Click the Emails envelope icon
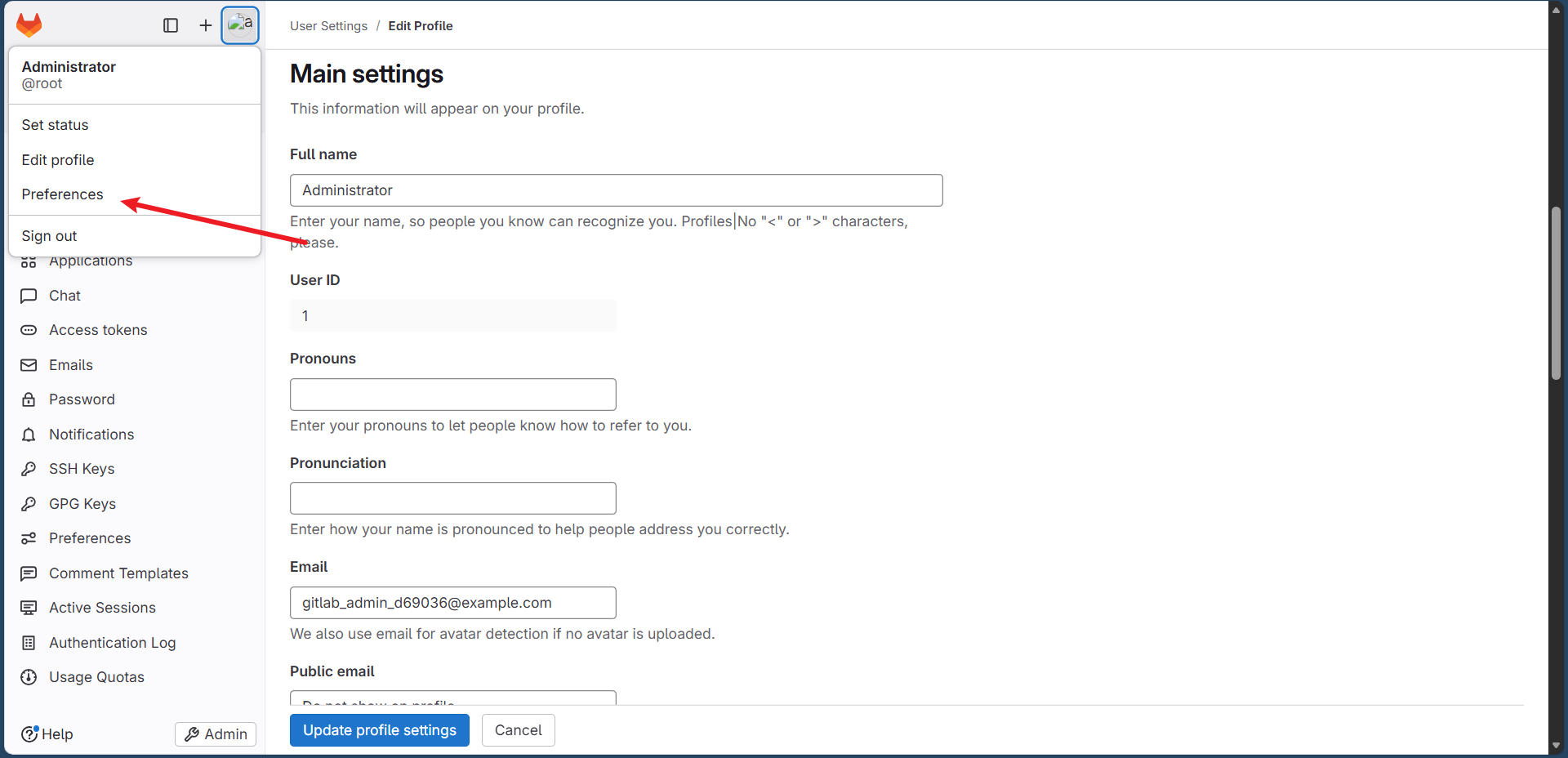 [x=29, y=365]
